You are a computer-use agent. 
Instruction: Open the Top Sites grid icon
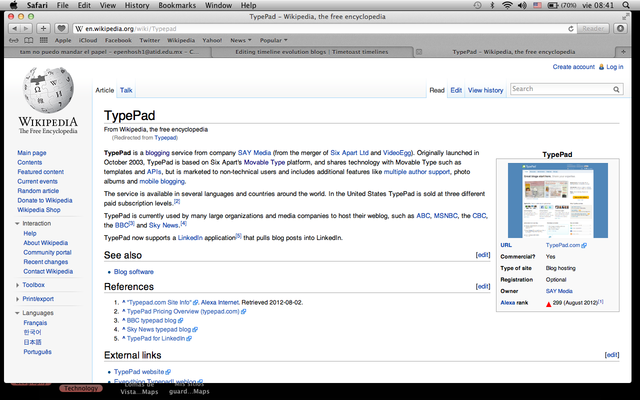tap(43, 40)
